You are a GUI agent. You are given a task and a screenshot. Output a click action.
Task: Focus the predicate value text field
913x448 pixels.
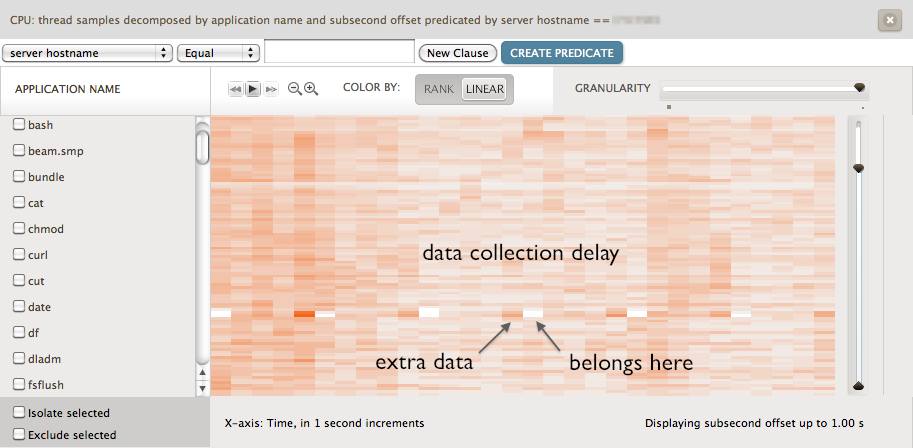(x=339, y=53)
